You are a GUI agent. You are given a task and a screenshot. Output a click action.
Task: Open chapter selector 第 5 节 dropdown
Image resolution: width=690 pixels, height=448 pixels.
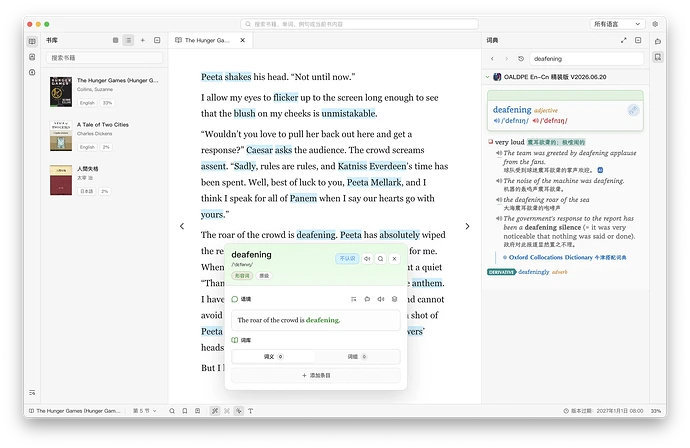[x=144, y=411]
